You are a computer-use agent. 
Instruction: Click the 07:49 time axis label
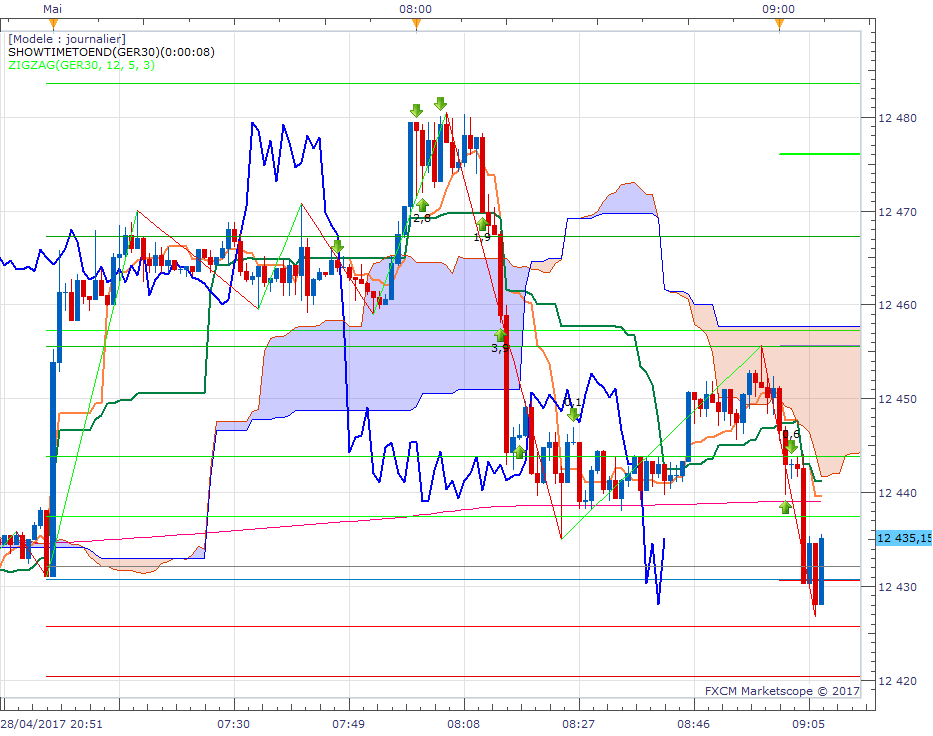click(349, 724)
